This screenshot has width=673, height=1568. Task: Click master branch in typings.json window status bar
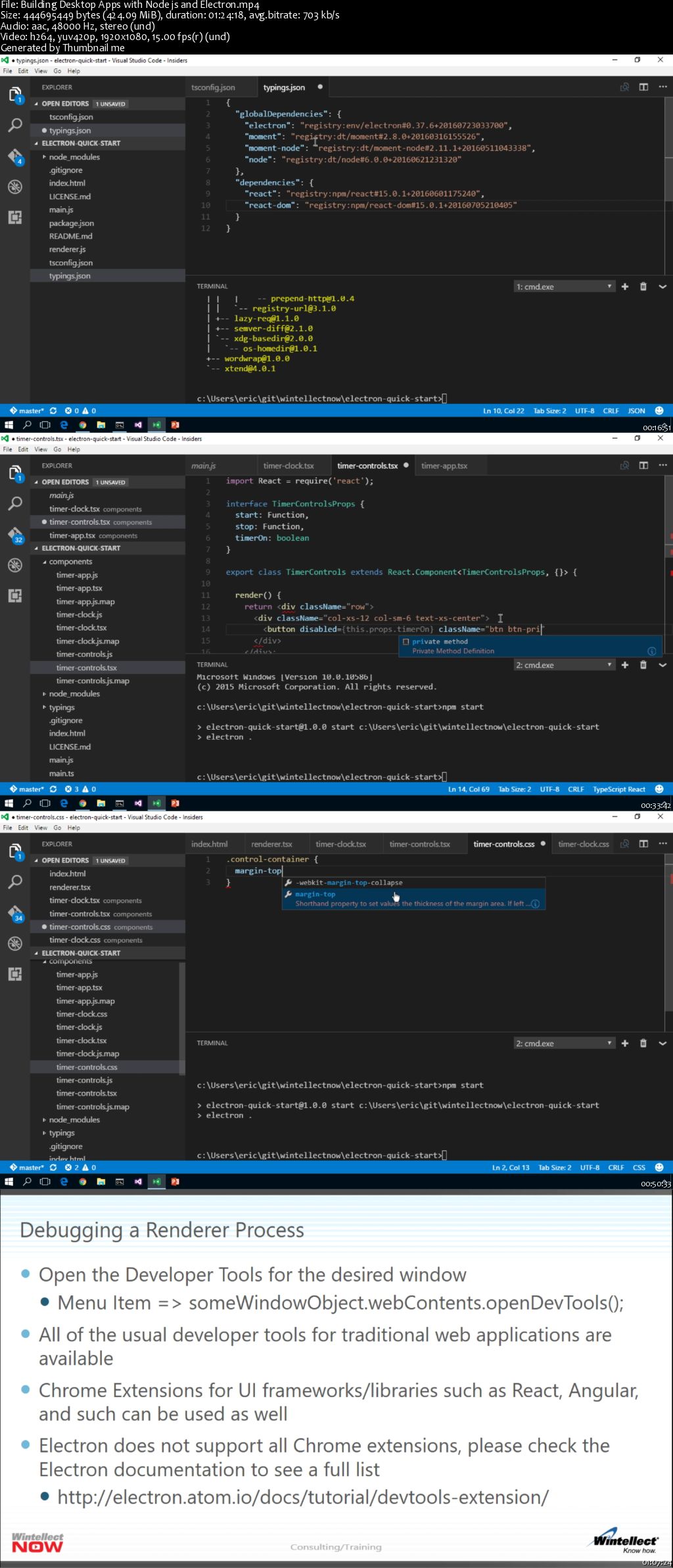(x=26, y=411)
